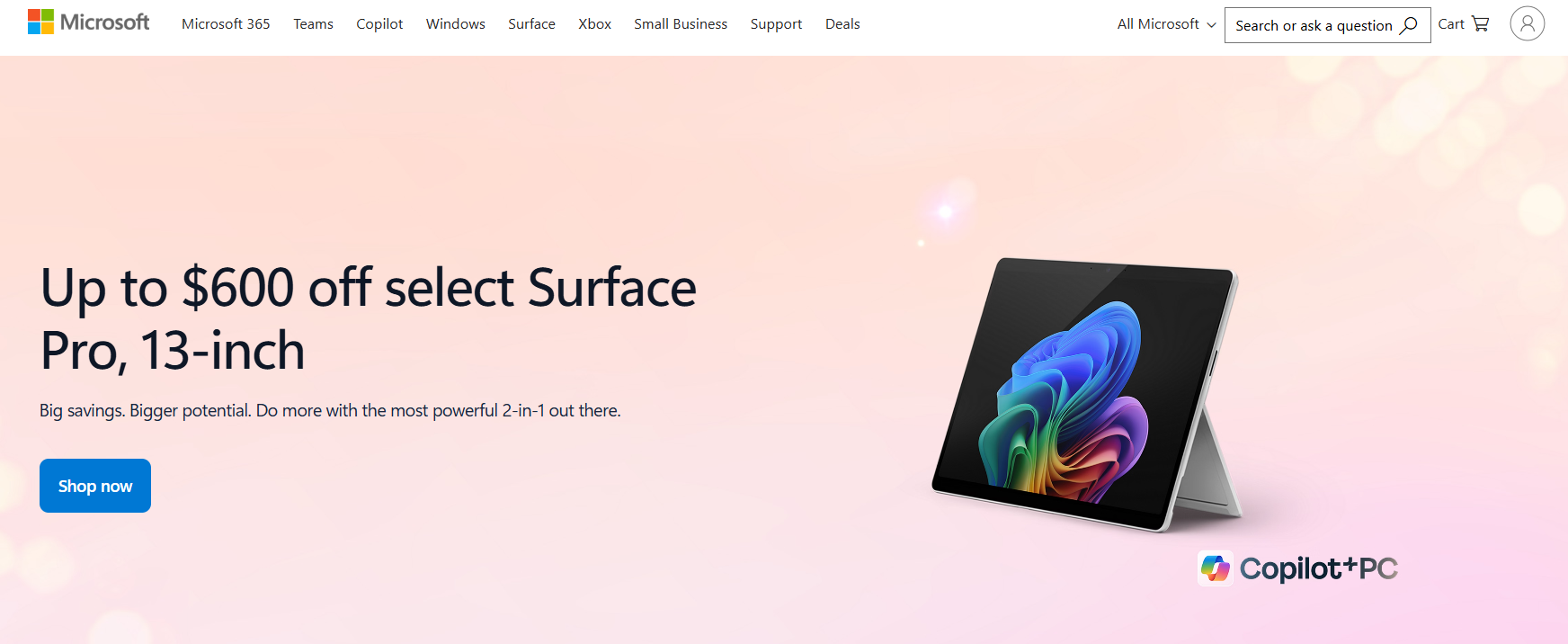Image resolution: width=1568 pixels, height=644 pixels.
Task: Click the Cart text label
Action: pyautogui.click(x=1451, y=24)
